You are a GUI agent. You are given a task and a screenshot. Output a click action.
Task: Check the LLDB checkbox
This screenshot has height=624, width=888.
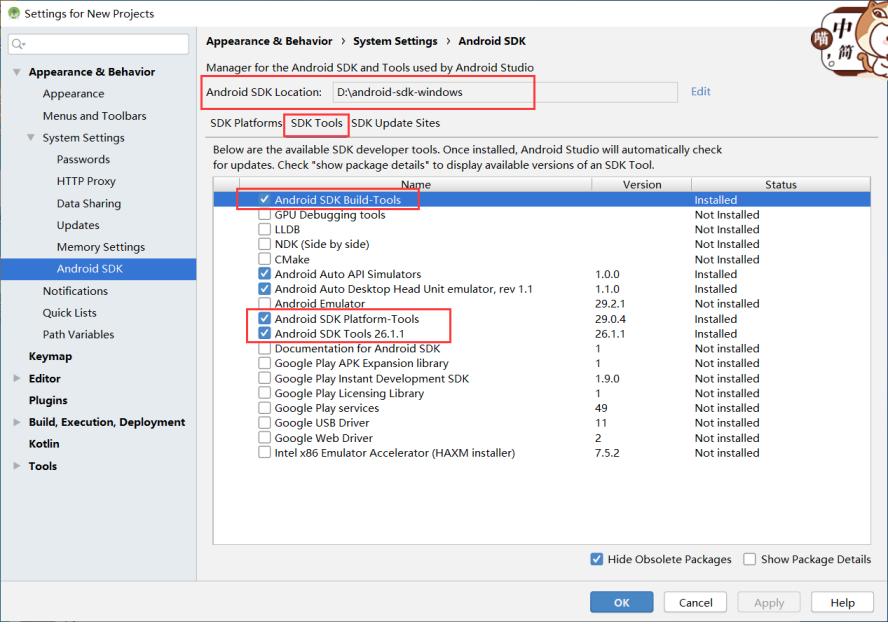pos(264,229)
